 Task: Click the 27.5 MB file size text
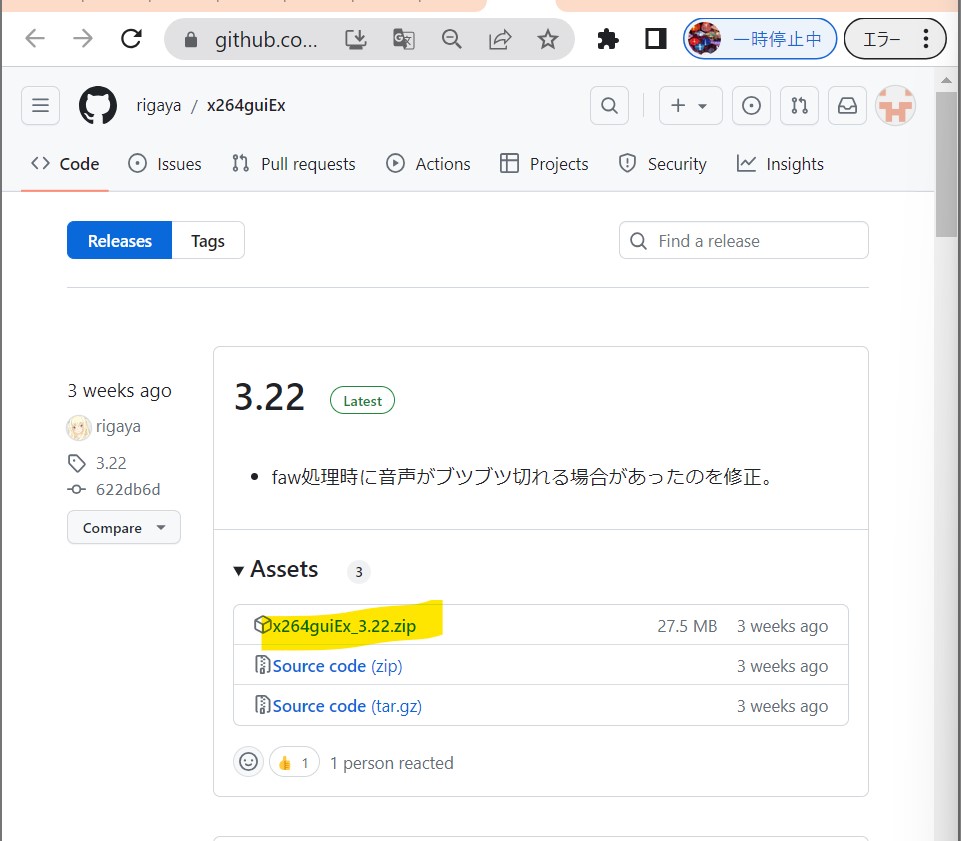pyautogui.click(x=687, y=626)
